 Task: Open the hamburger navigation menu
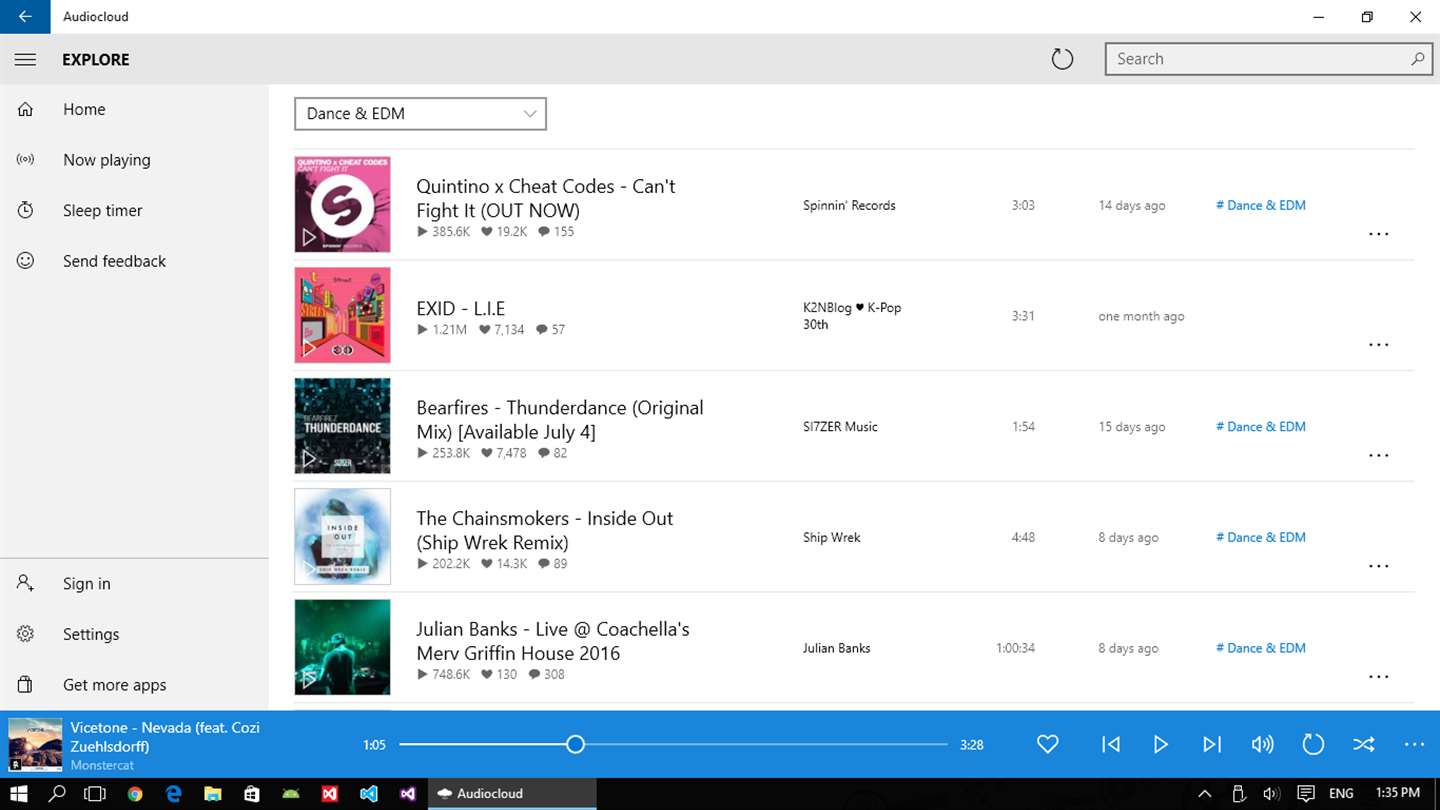[25, 59]
